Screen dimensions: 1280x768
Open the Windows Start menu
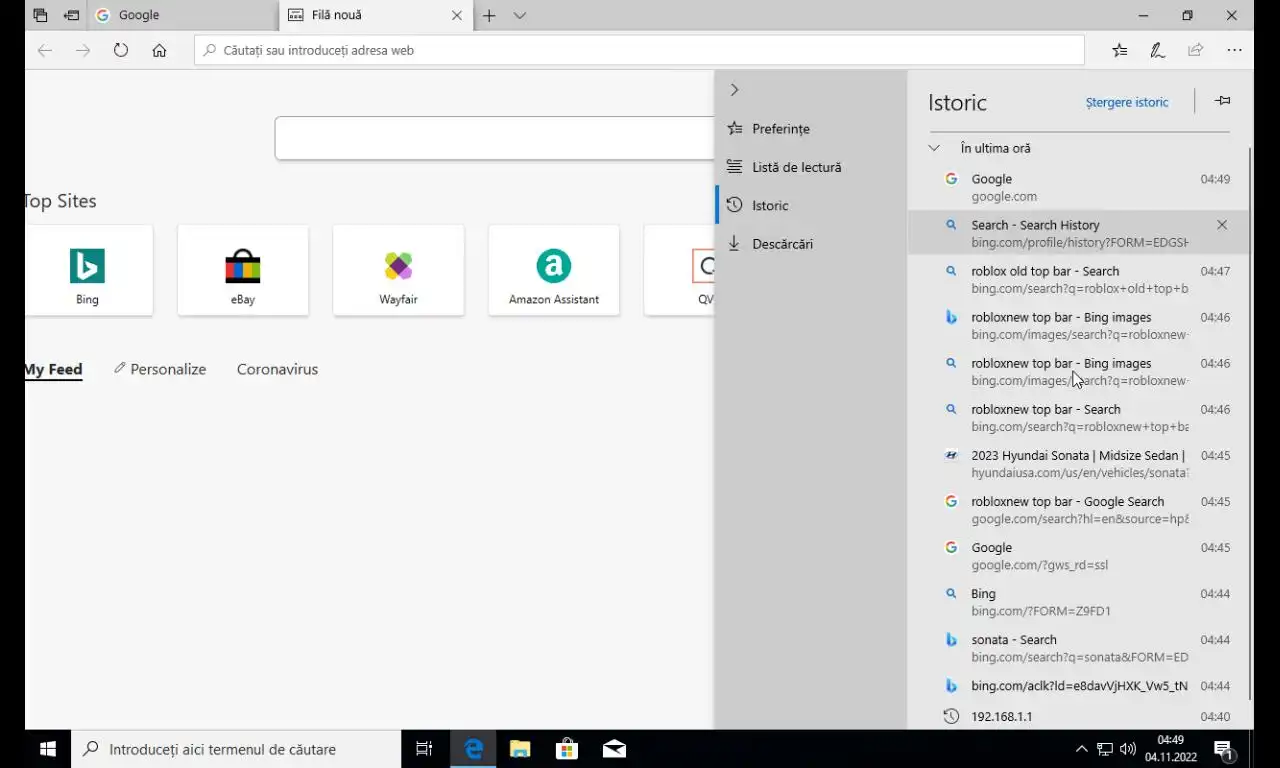(47, 749)
